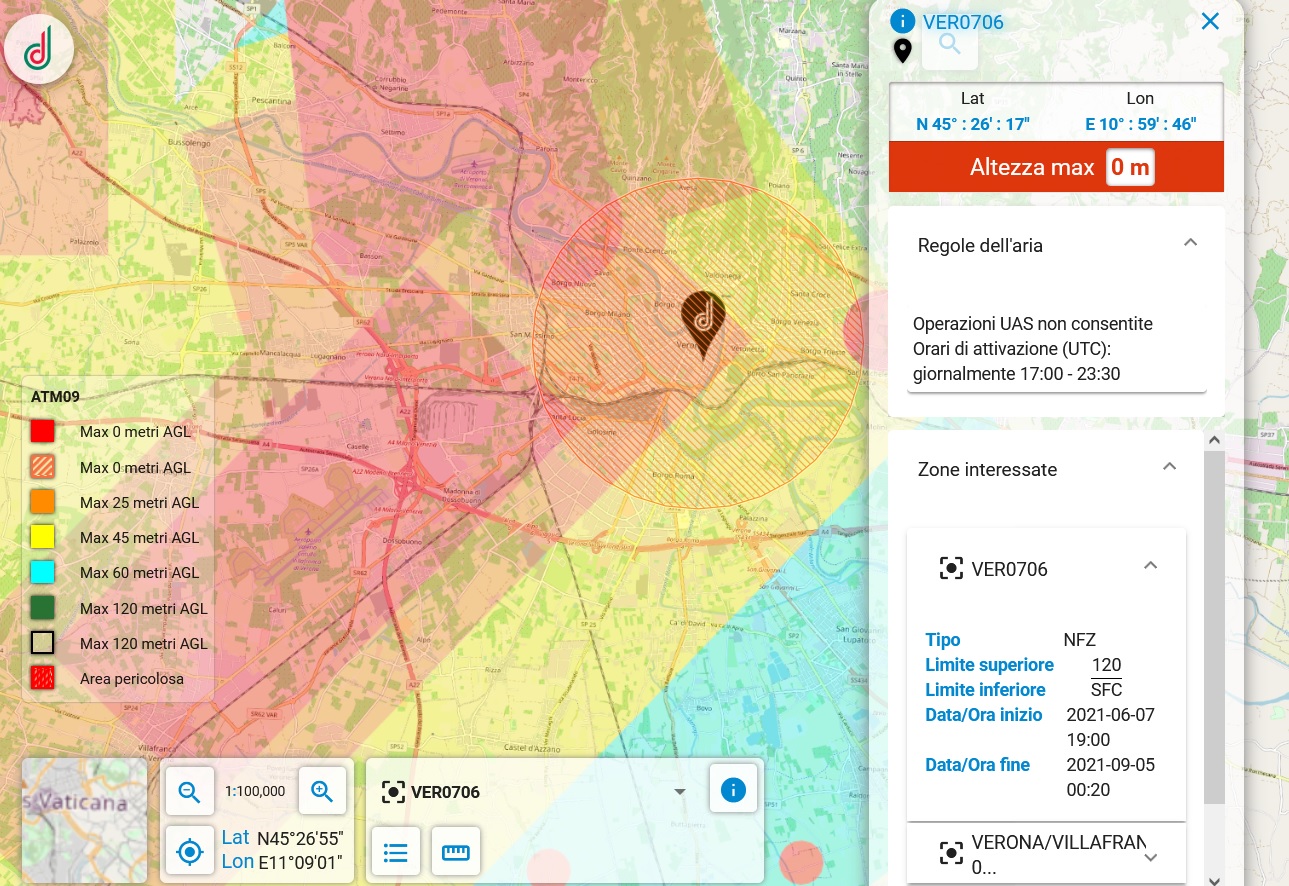The image size is (1289, 886).
Task: Click the hatched Max 0 metri AGL swatch
Action: [x=42, y=466]
